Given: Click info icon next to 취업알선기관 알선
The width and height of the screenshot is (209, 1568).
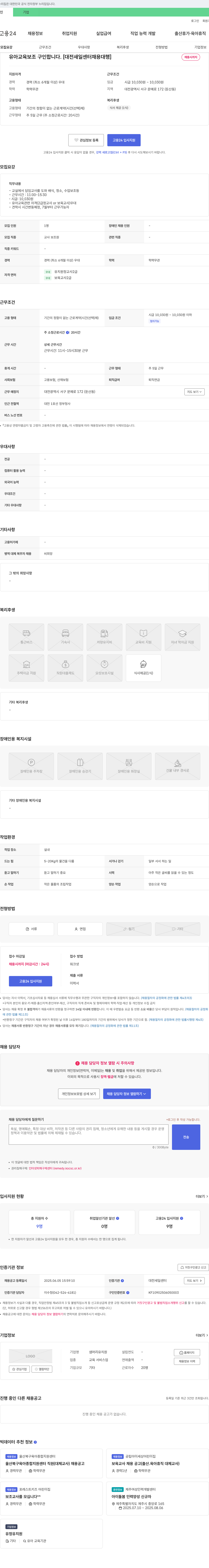Looking at the screenshot, I should pos(118,1218).
